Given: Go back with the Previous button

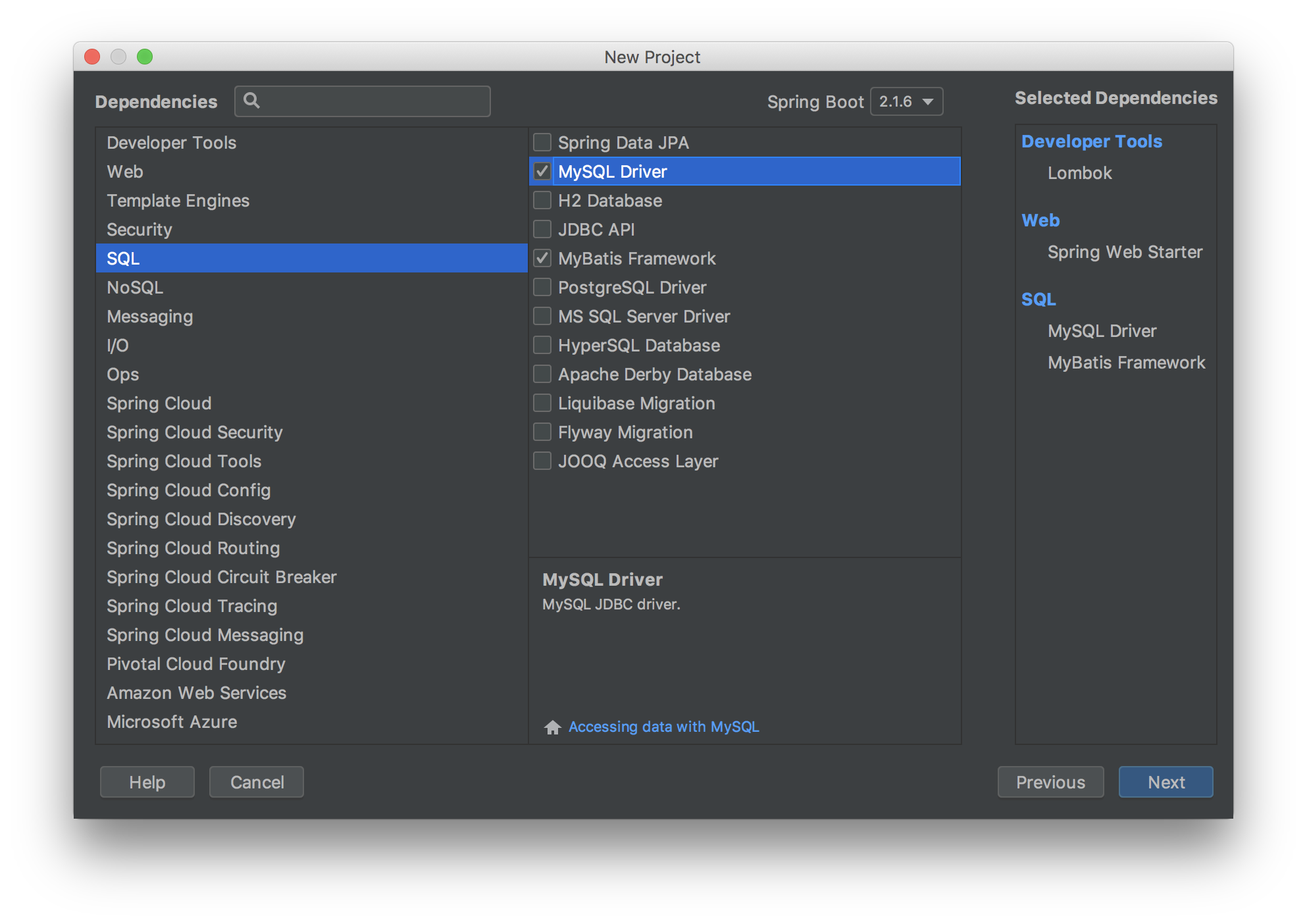Looking at the screenshot, I should [x=1050, y=782].
